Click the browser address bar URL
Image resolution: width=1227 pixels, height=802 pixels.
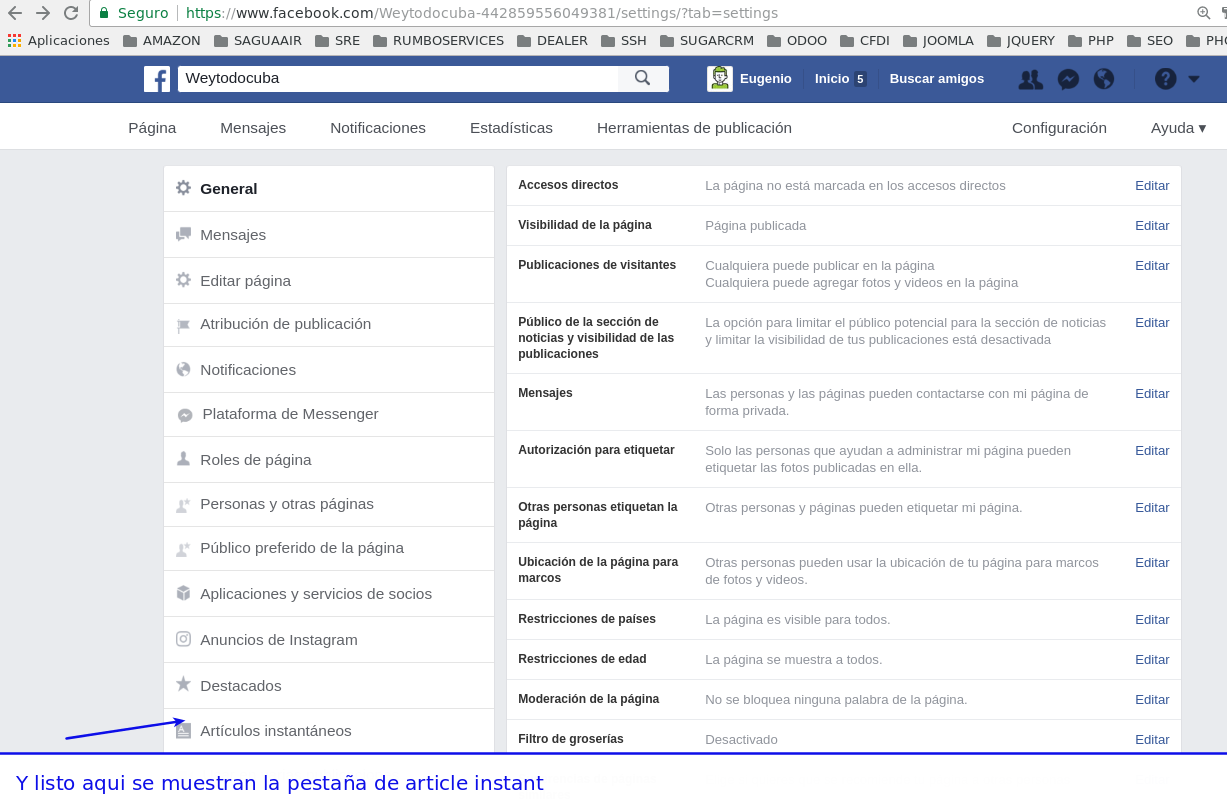[482, 13]
